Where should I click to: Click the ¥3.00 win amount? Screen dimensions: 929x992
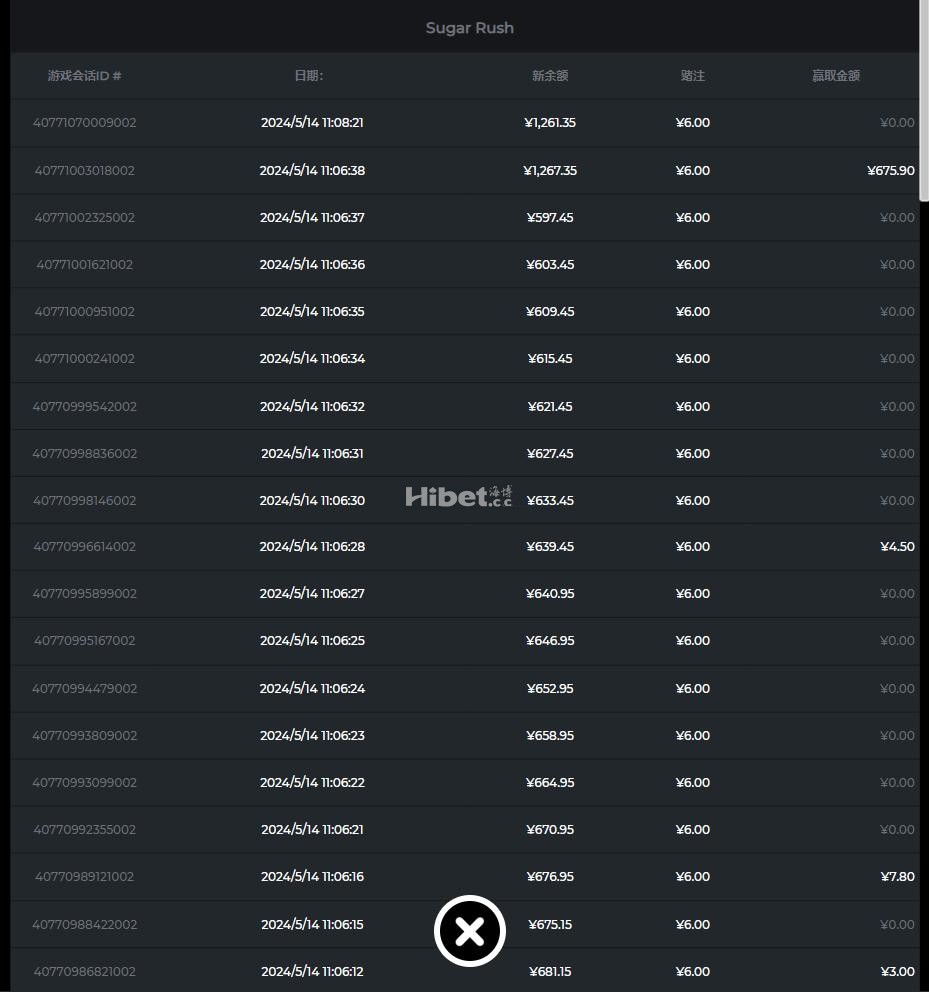click(897, 971)
